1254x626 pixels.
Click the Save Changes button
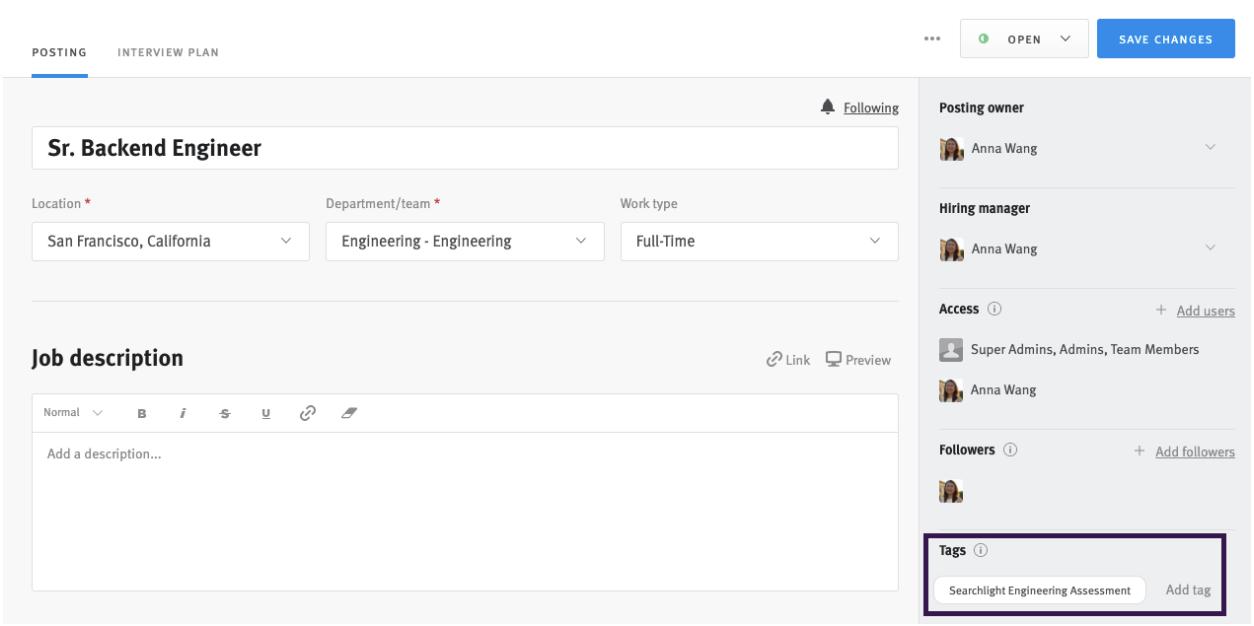tap(1166, 39)
